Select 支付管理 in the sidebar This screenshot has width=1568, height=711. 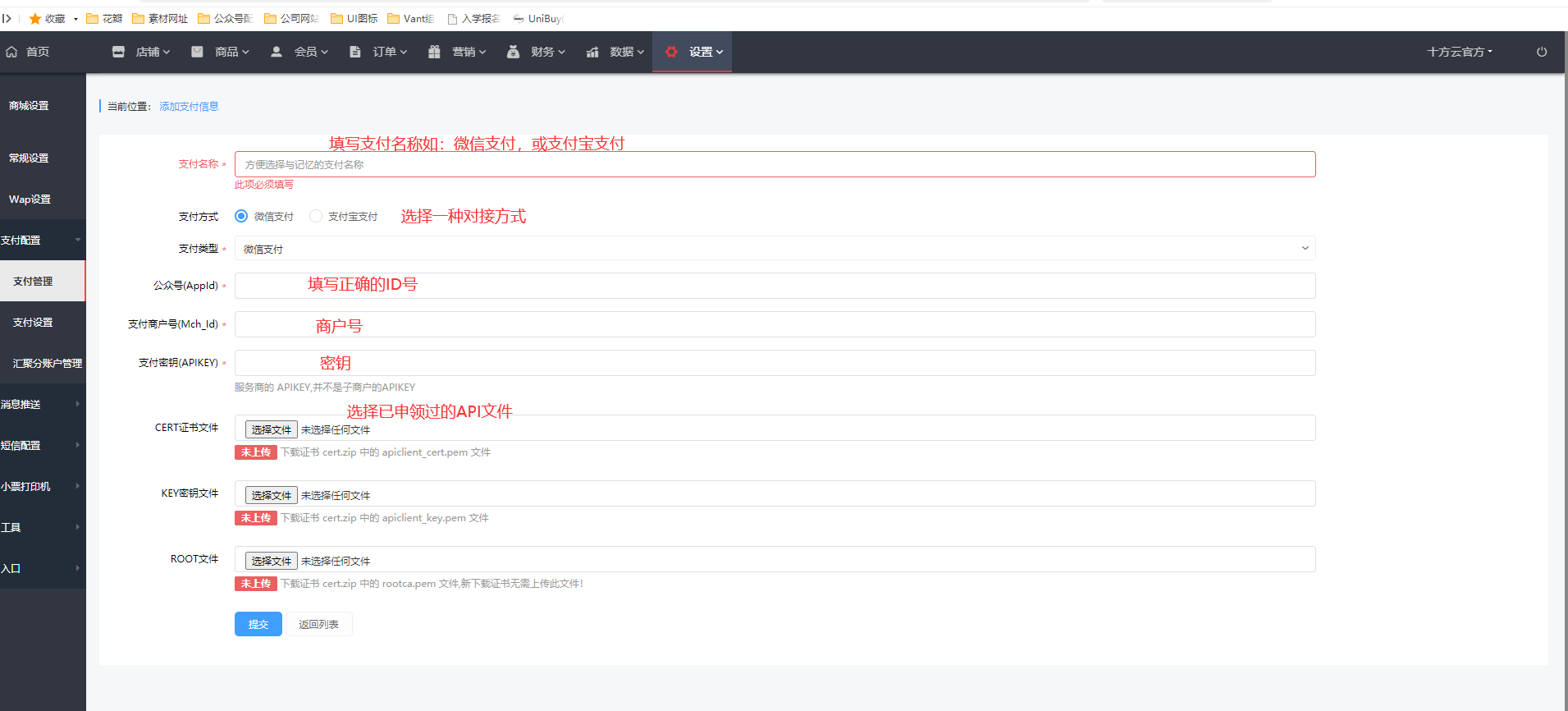(42, 281)
